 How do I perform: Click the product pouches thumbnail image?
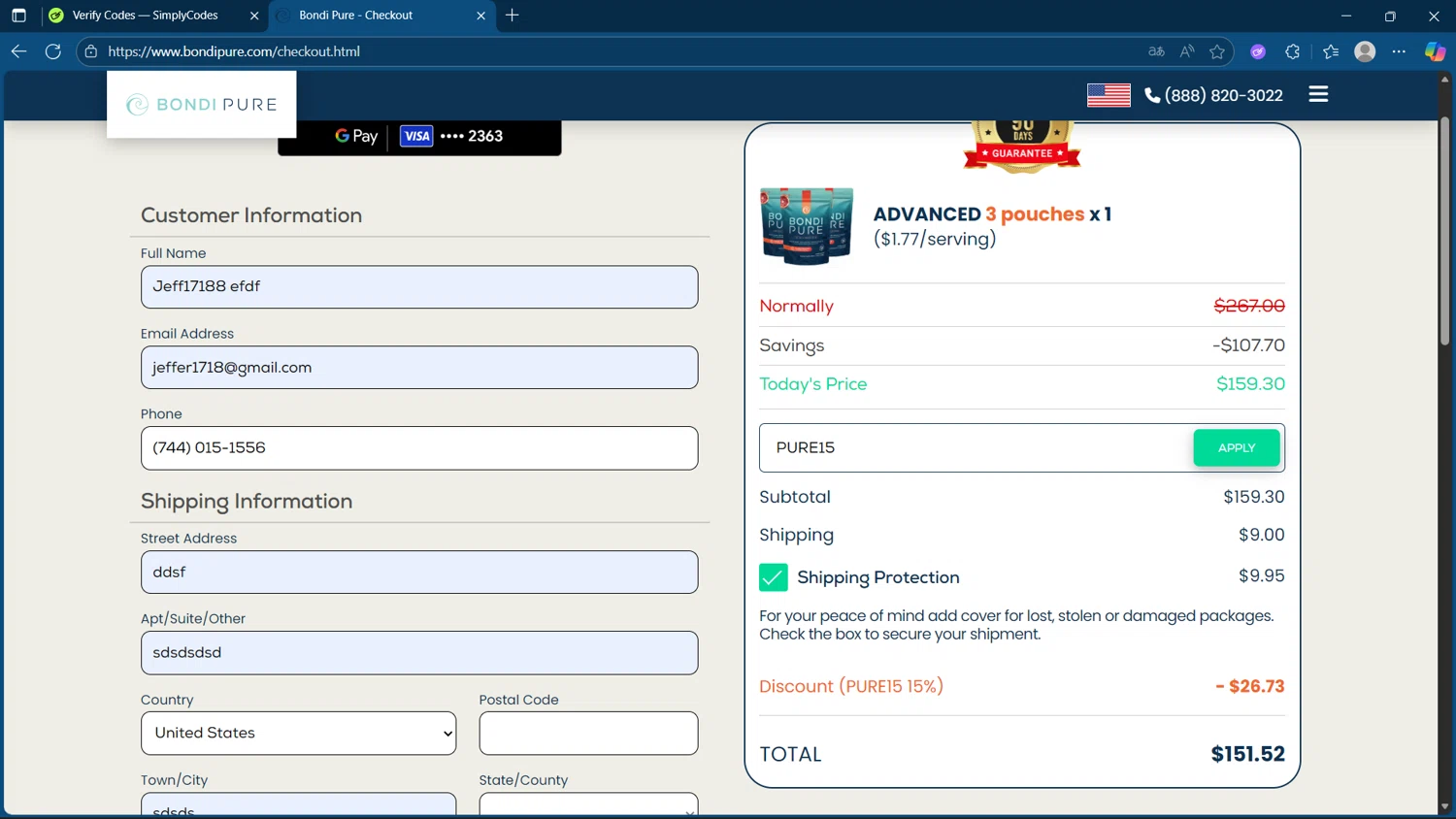click(x=807, y=226)
